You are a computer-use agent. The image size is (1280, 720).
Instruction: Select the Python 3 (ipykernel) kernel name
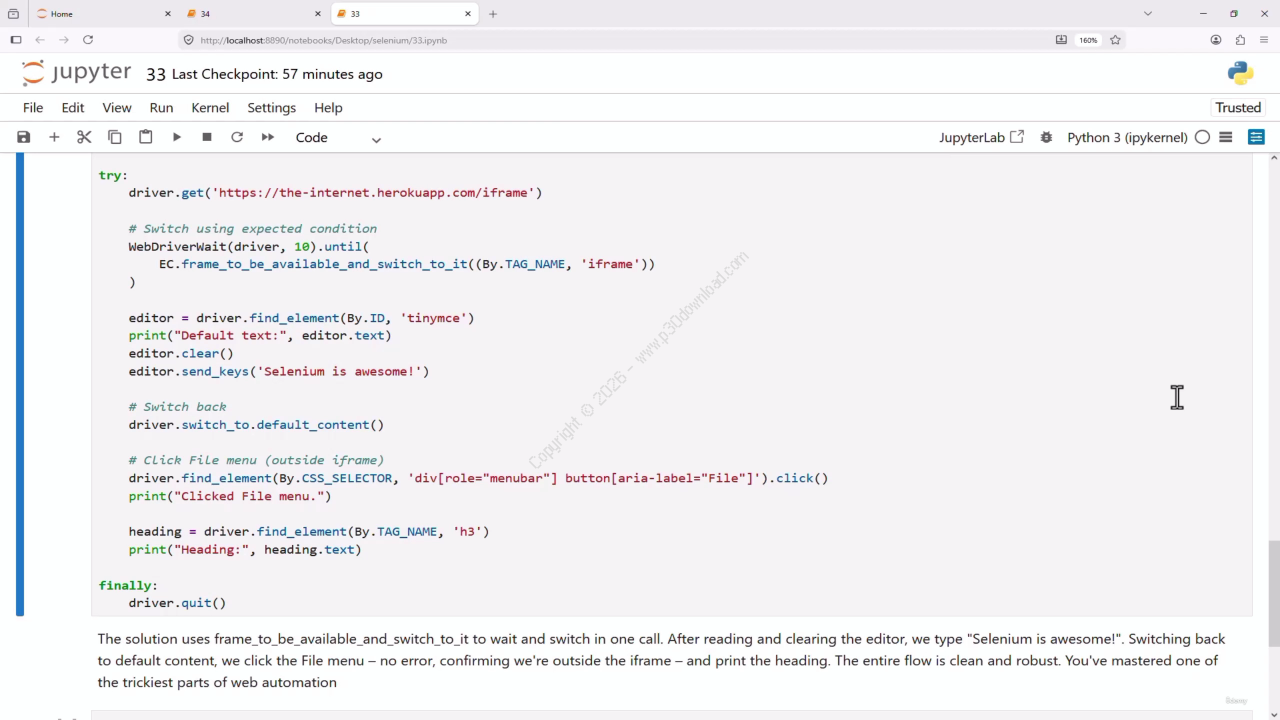coord(1127,137)
